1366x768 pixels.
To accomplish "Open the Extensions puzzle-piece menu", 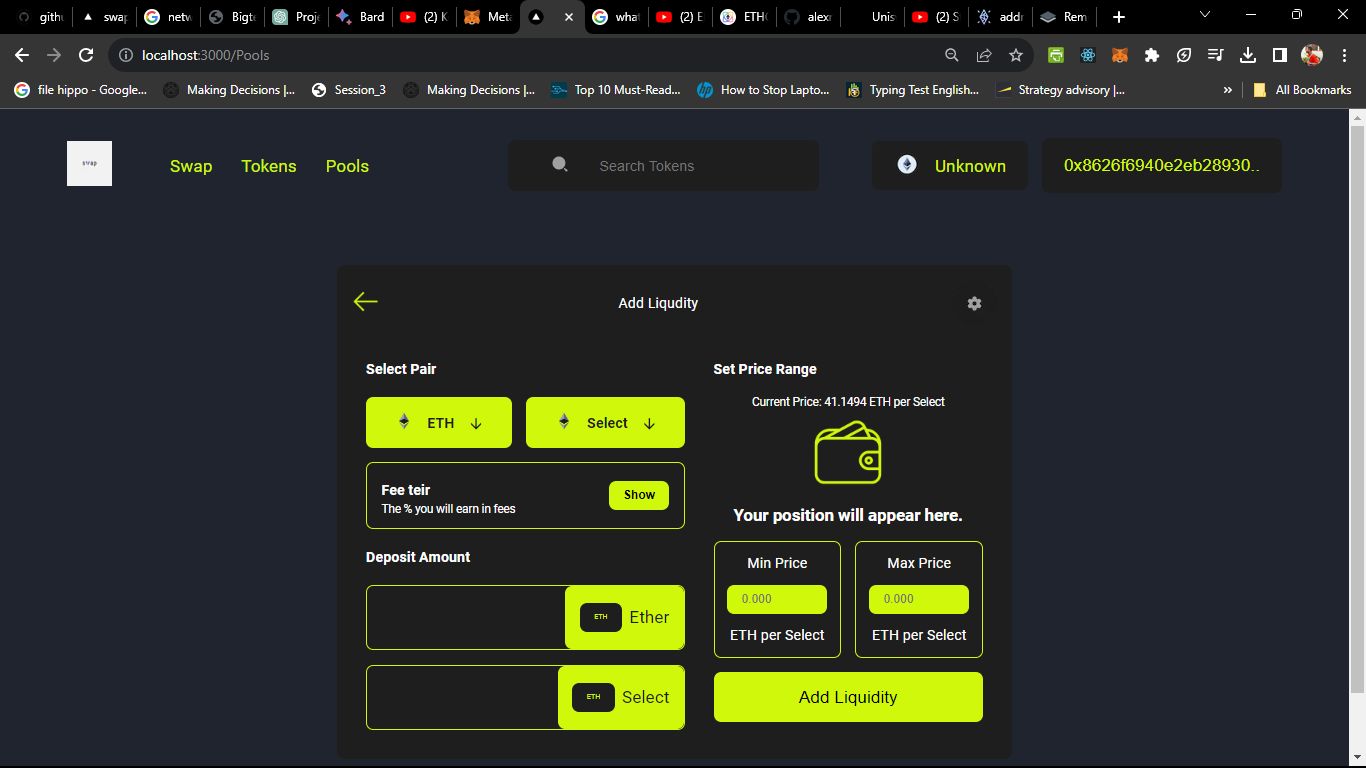I will click(x=1152, y=55).
